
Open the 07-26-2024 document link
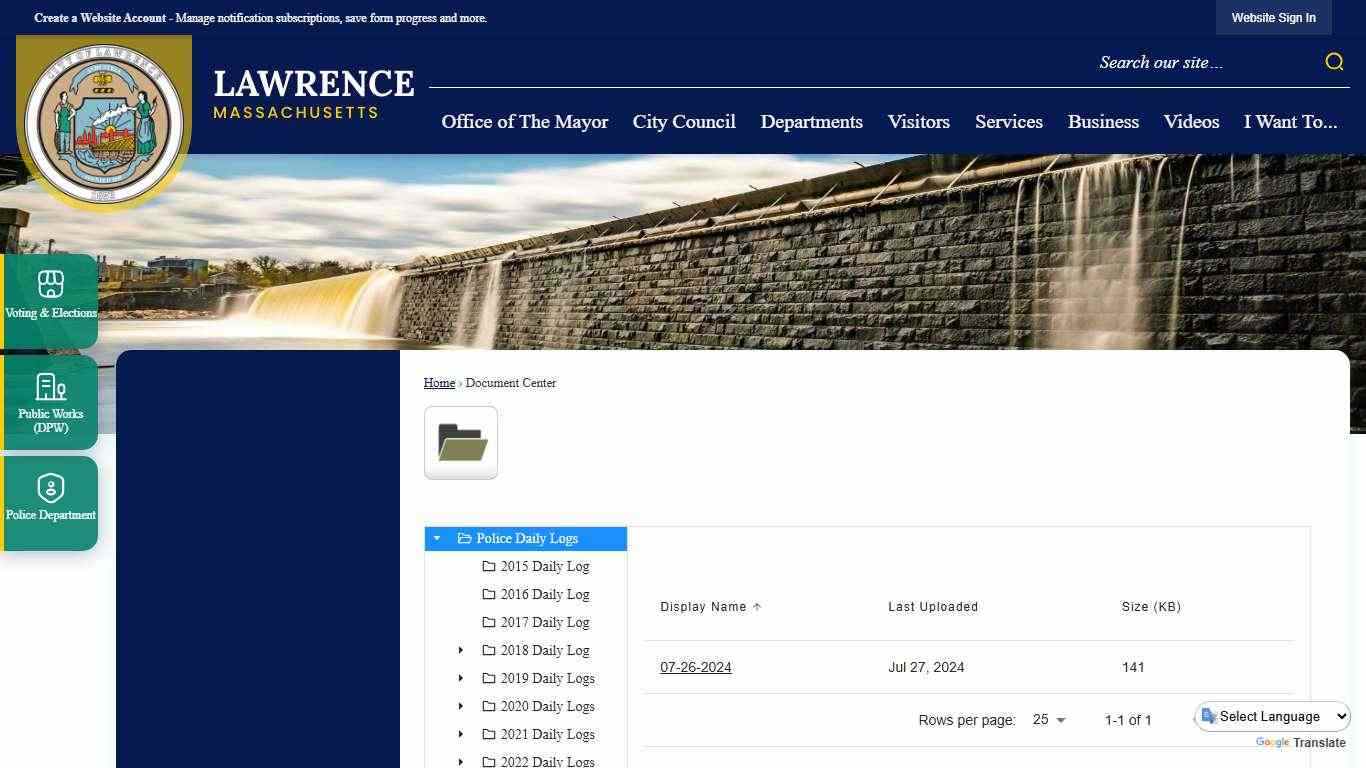pyautogui.click(x=695, y=667)
